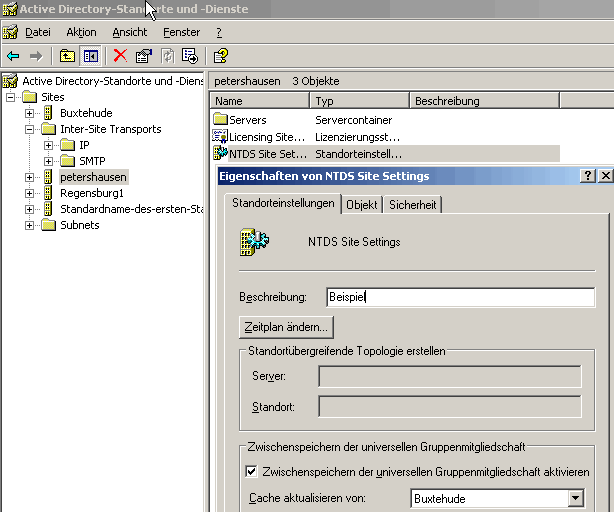Expand the Buxtehude tree node
614x512 pixels.
(x=29, y=113)
